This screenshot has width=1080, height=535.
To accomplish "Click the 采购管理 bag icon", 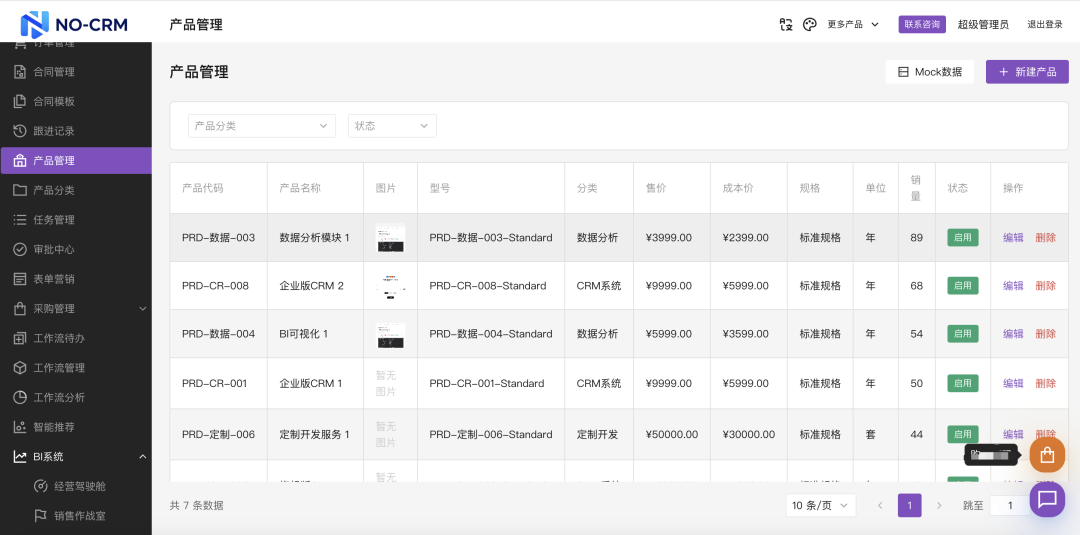I will 20,308.
